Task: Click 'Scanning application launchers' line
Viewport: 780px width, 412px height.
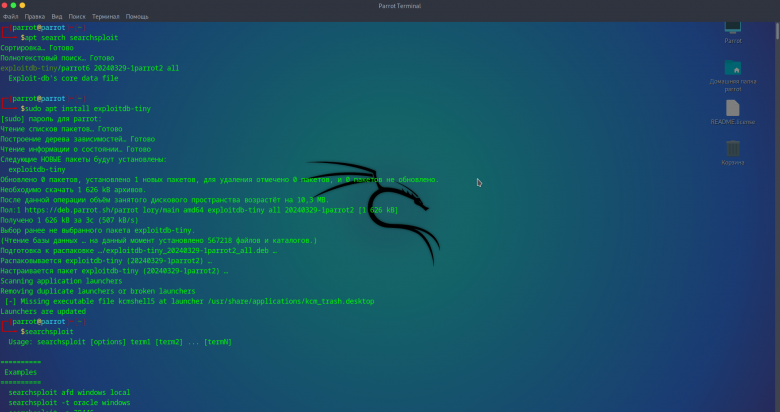Action: tap(61, 281)
